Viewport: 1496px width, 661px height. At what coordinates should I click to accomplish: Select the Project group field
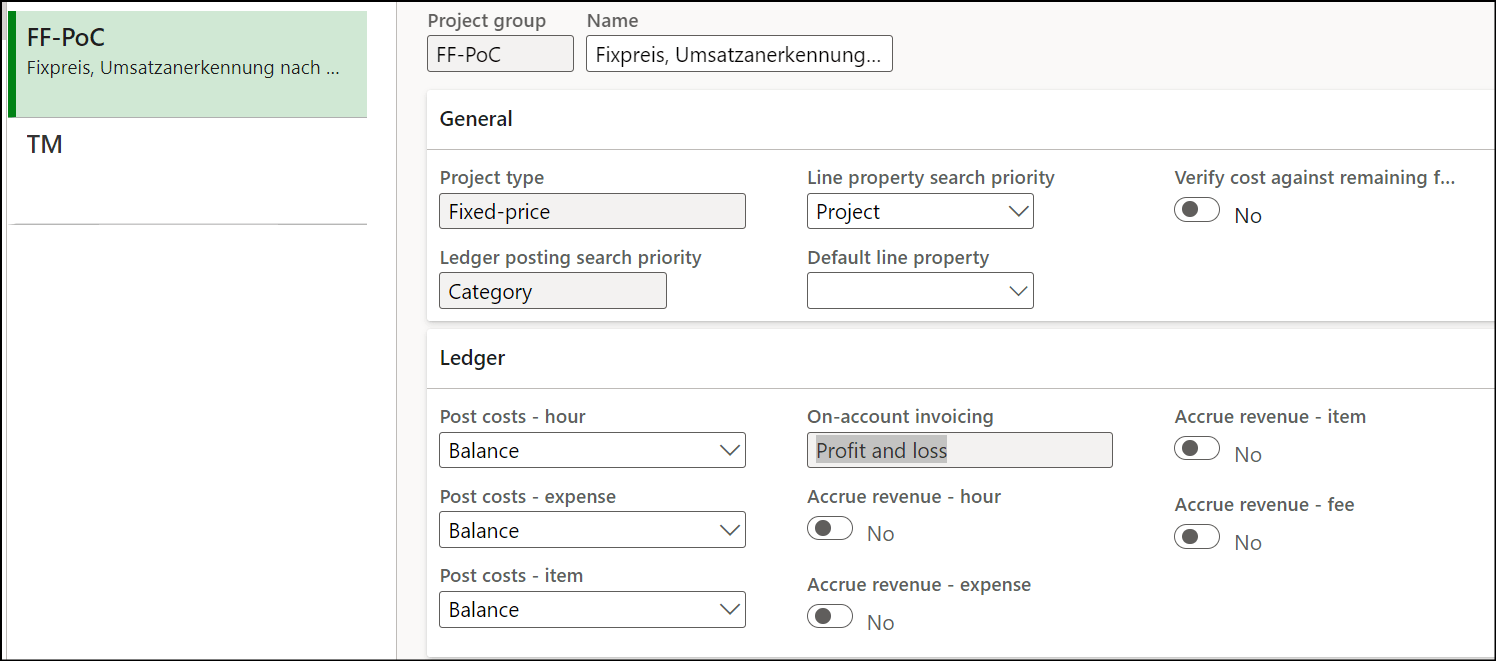[x=500, y=53]
